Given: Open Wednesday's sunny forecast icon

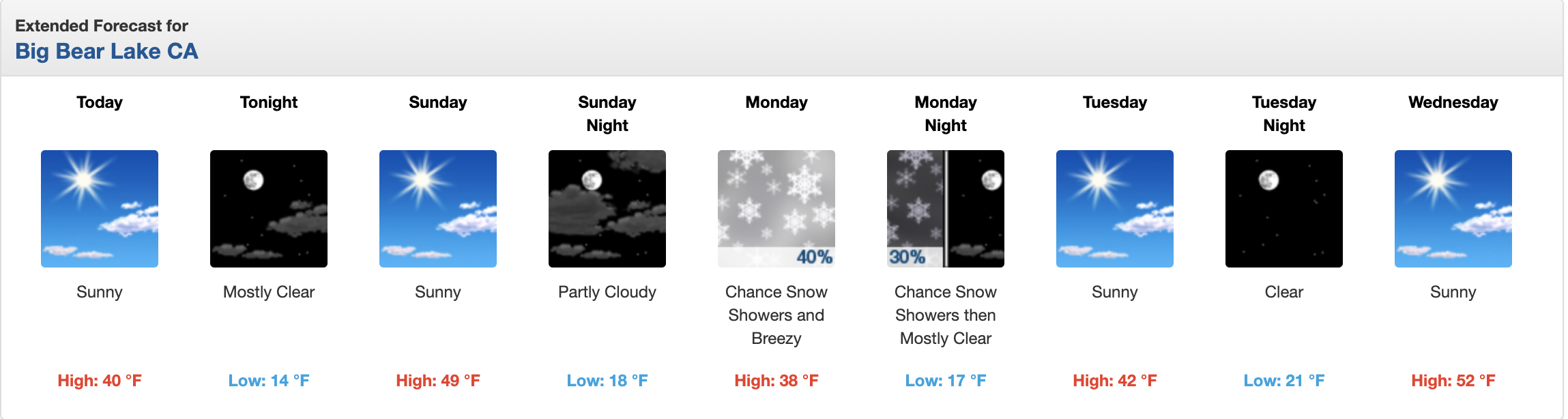Looking at the screenshot, I should (1453, 209).
